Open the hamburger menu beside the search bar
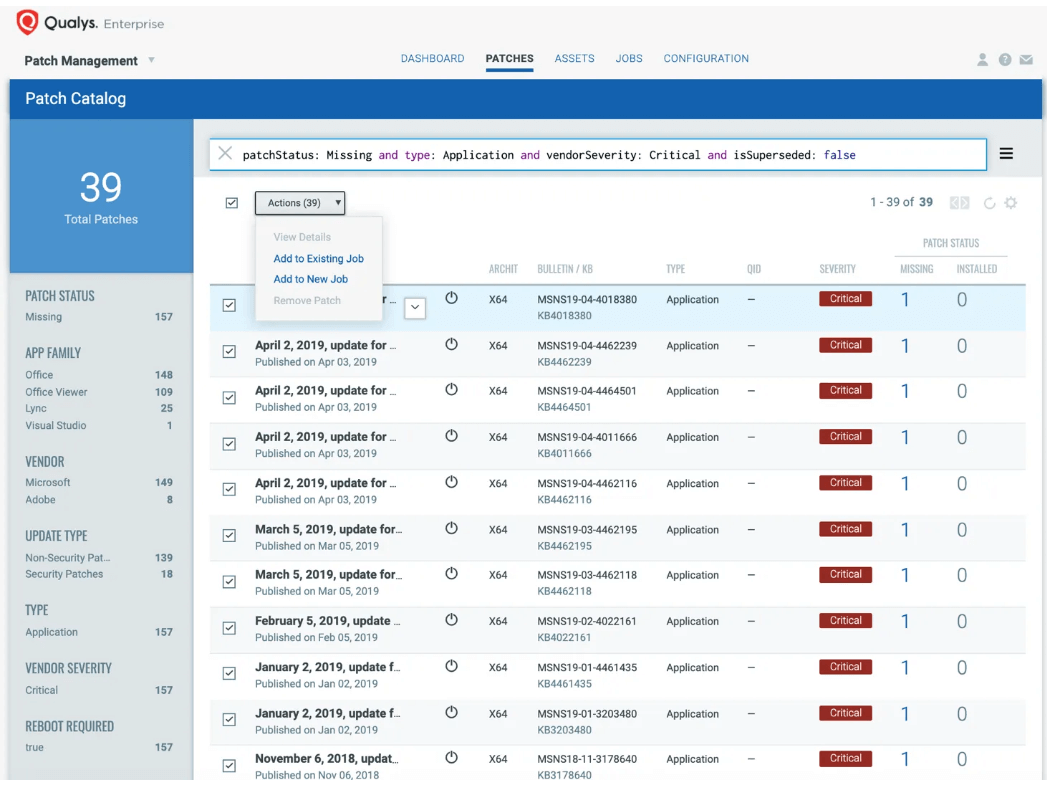 [1006, 153]
